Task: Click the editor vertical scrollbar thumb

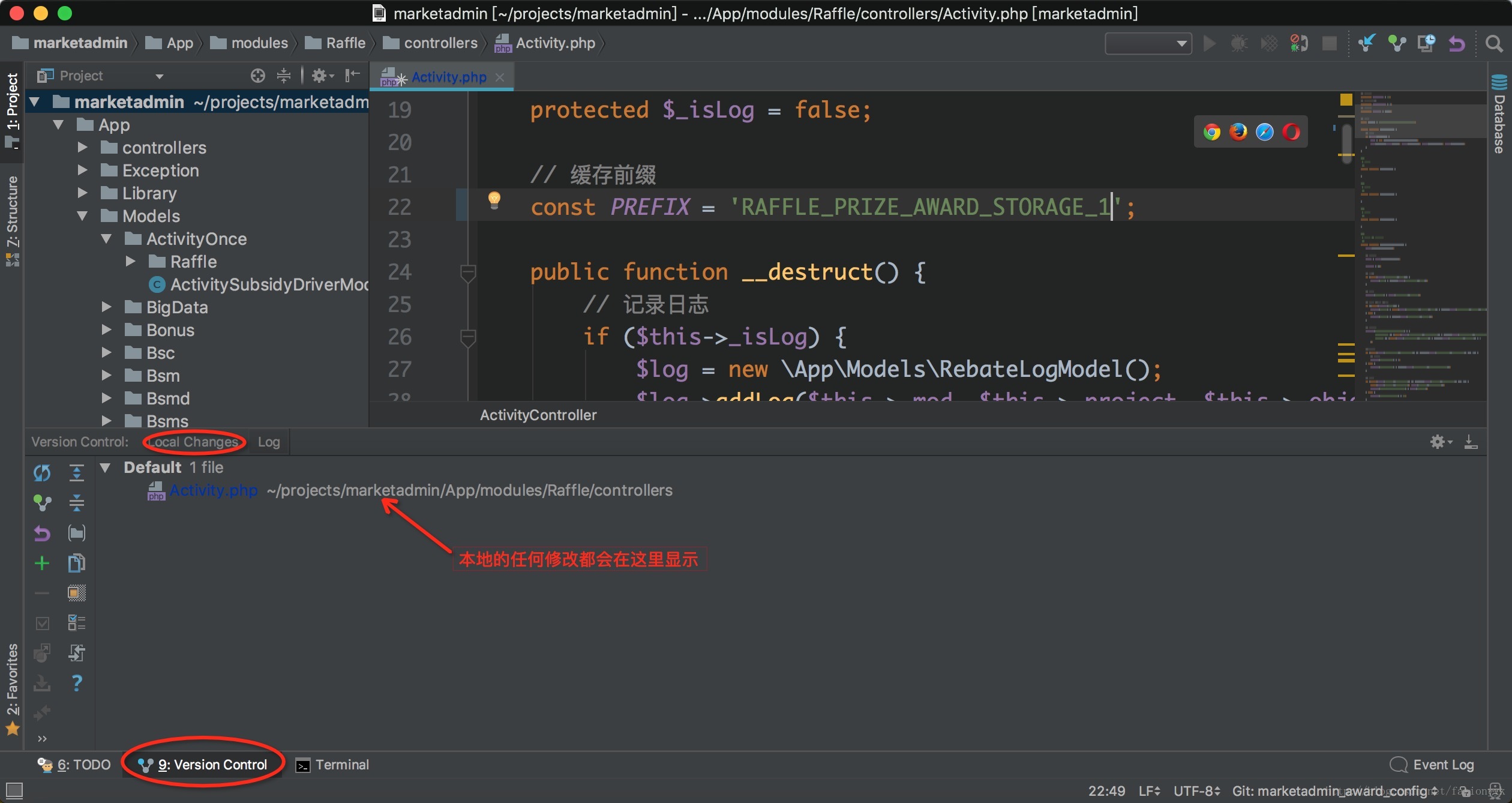Action: point(1346,139)
